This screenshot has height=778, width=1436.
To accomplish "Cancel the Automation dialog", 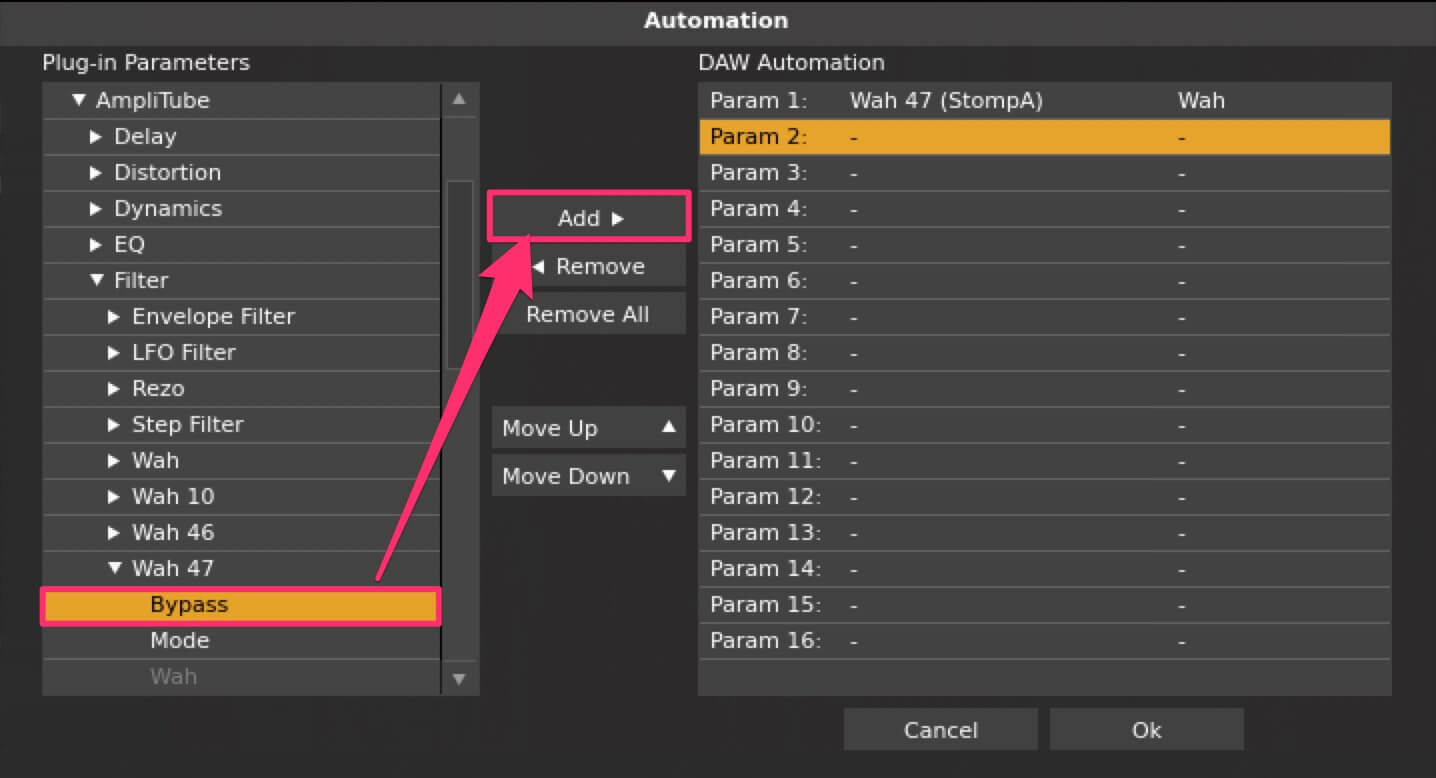I will pos(940,730).
